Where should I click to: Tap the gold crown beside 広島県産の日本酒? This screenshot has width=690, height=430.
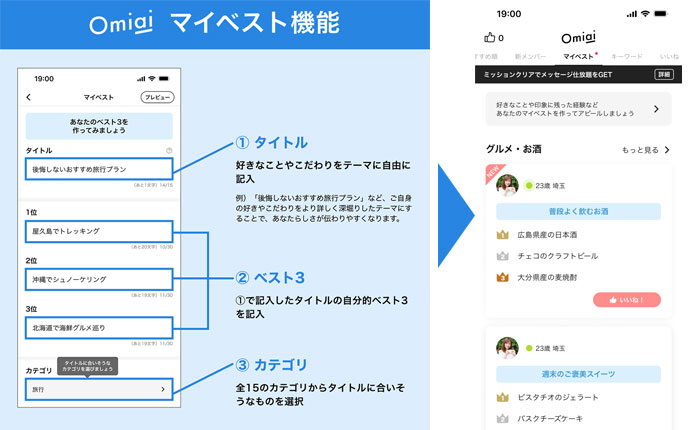coord(503,235)
